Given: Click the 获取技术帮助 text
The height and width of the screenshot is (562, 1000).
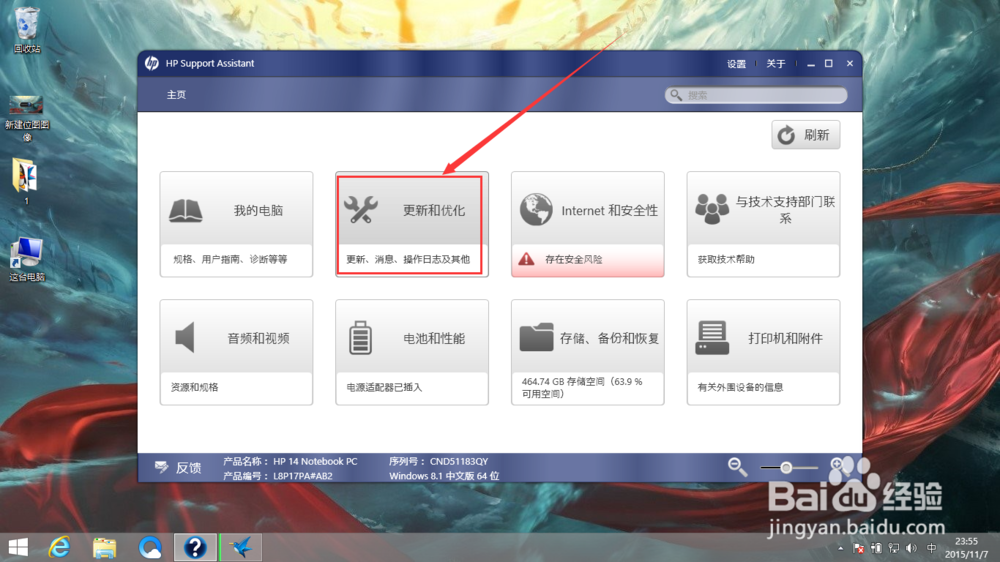Looking at the screenshot, I should pos(726,259).
